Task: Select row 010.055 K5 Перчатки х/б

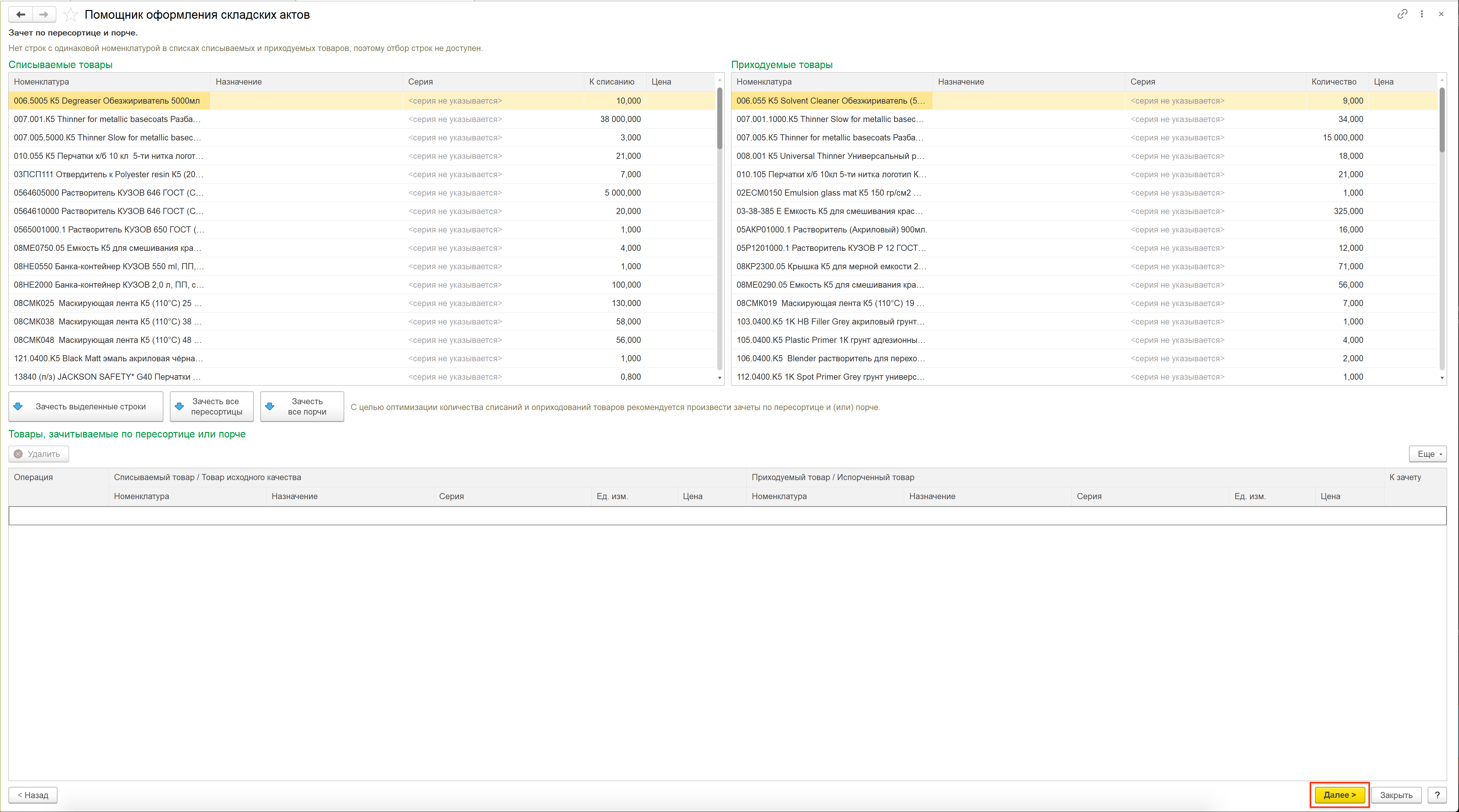Action: [108, 156]
